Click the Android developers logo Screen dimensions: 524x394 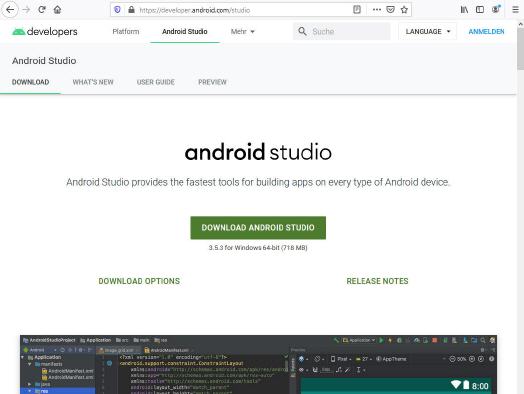point(45,31)
